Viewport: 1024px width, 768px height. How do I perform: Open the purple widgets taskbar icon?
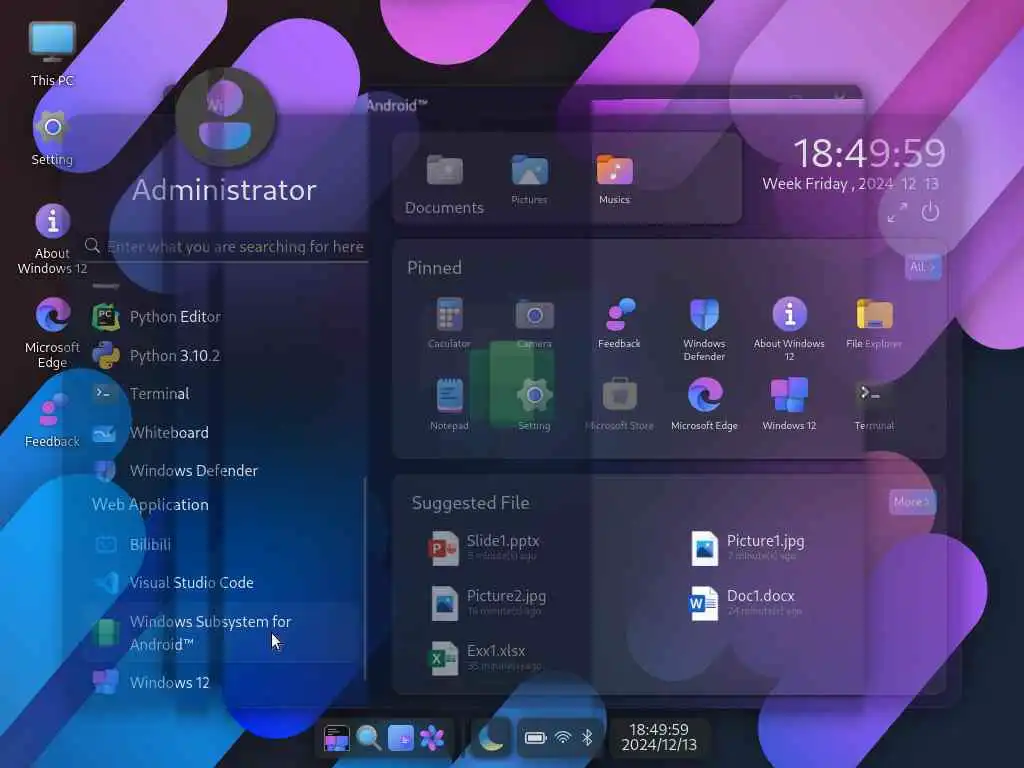(400, 739)
